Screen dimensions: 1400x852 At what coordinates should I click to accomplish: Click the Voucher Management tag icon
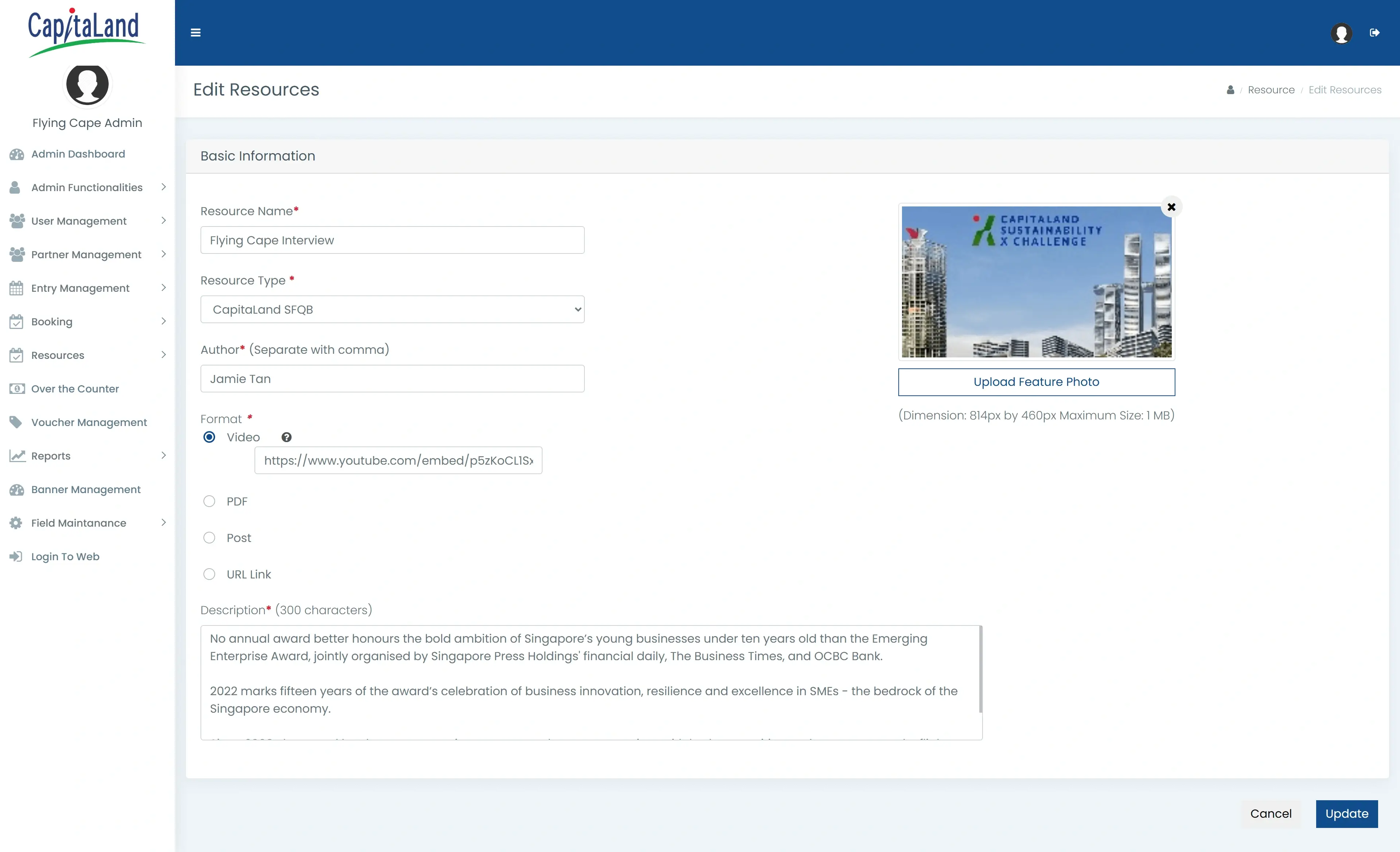[16, 422]
